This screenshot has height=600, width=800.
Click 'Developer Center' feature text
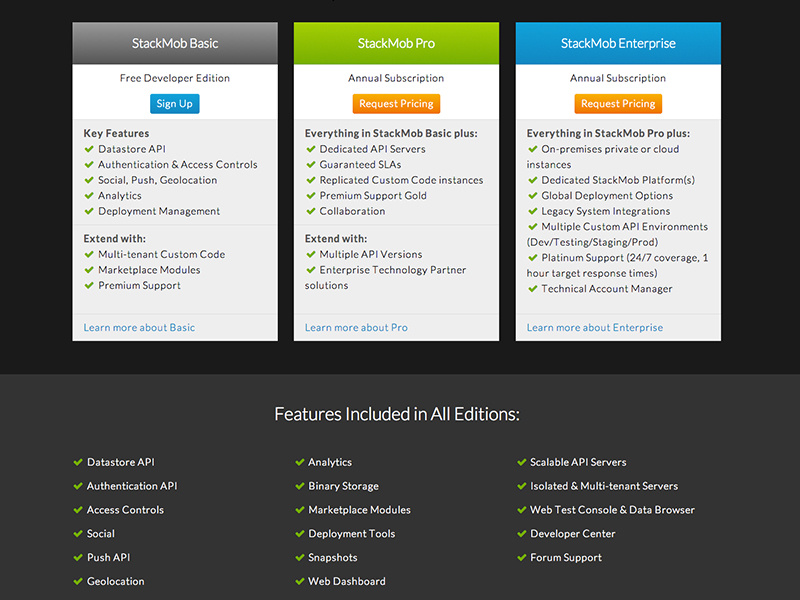tap(572, 534)
